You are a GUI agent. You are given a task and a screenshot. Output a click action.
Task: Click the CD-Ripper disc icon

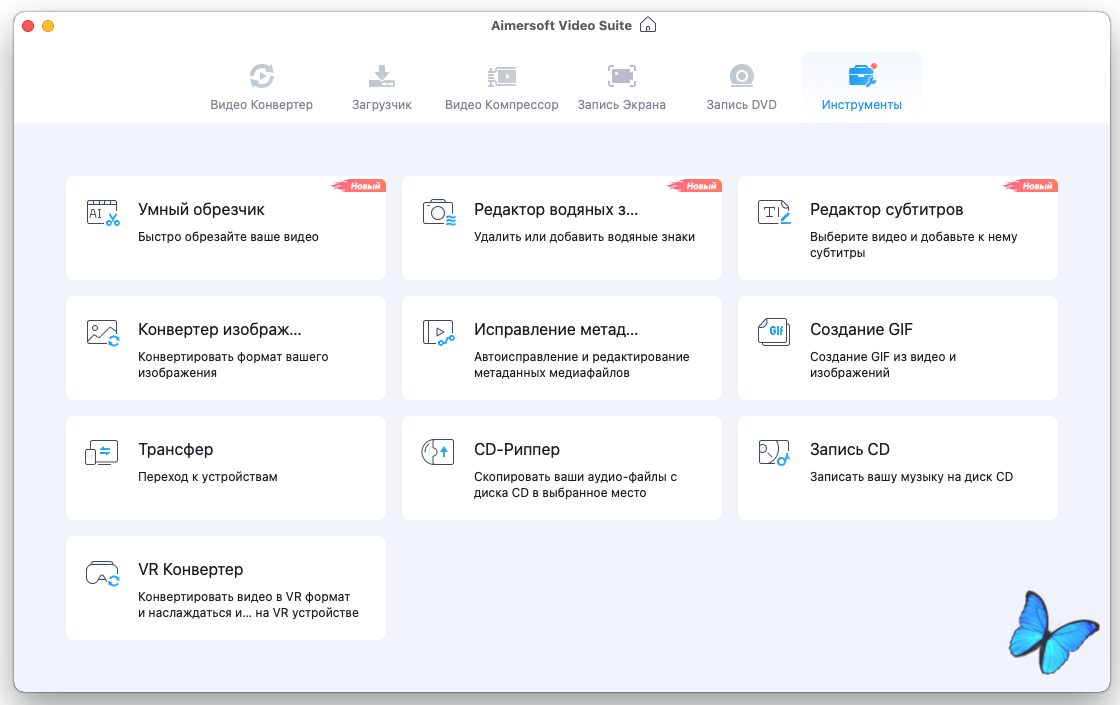tap(439, 452)
